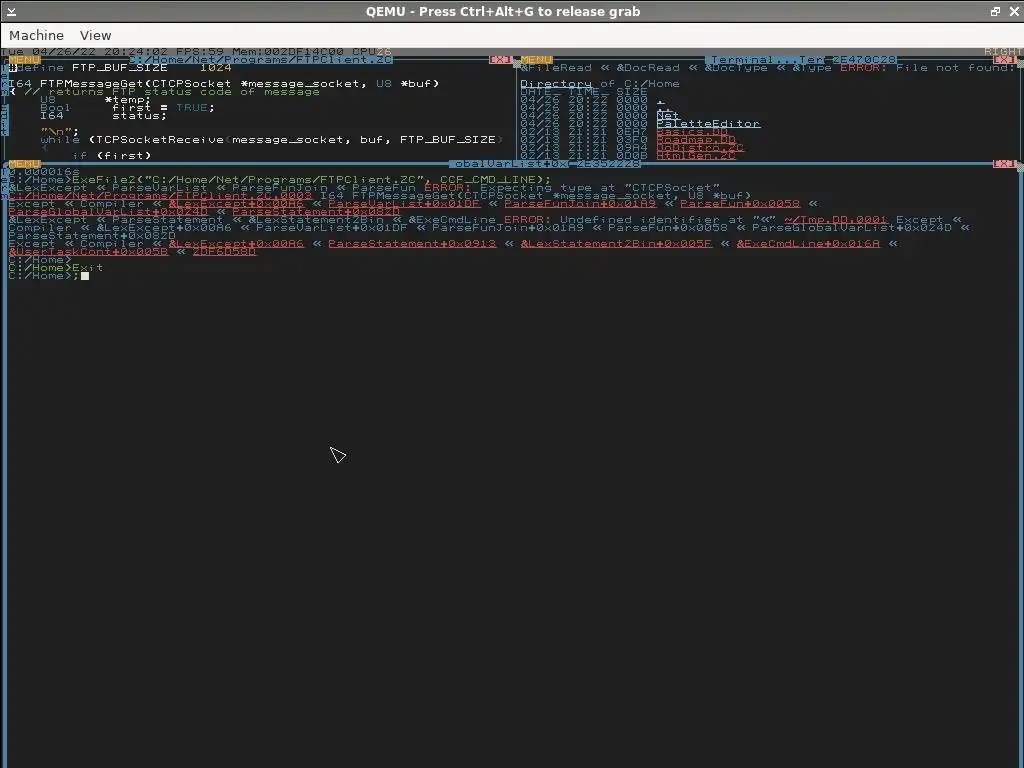The height and width of the screenshot is (768, 1024).
Task: Open the View menu in QEMU
Action: [95, 35]
